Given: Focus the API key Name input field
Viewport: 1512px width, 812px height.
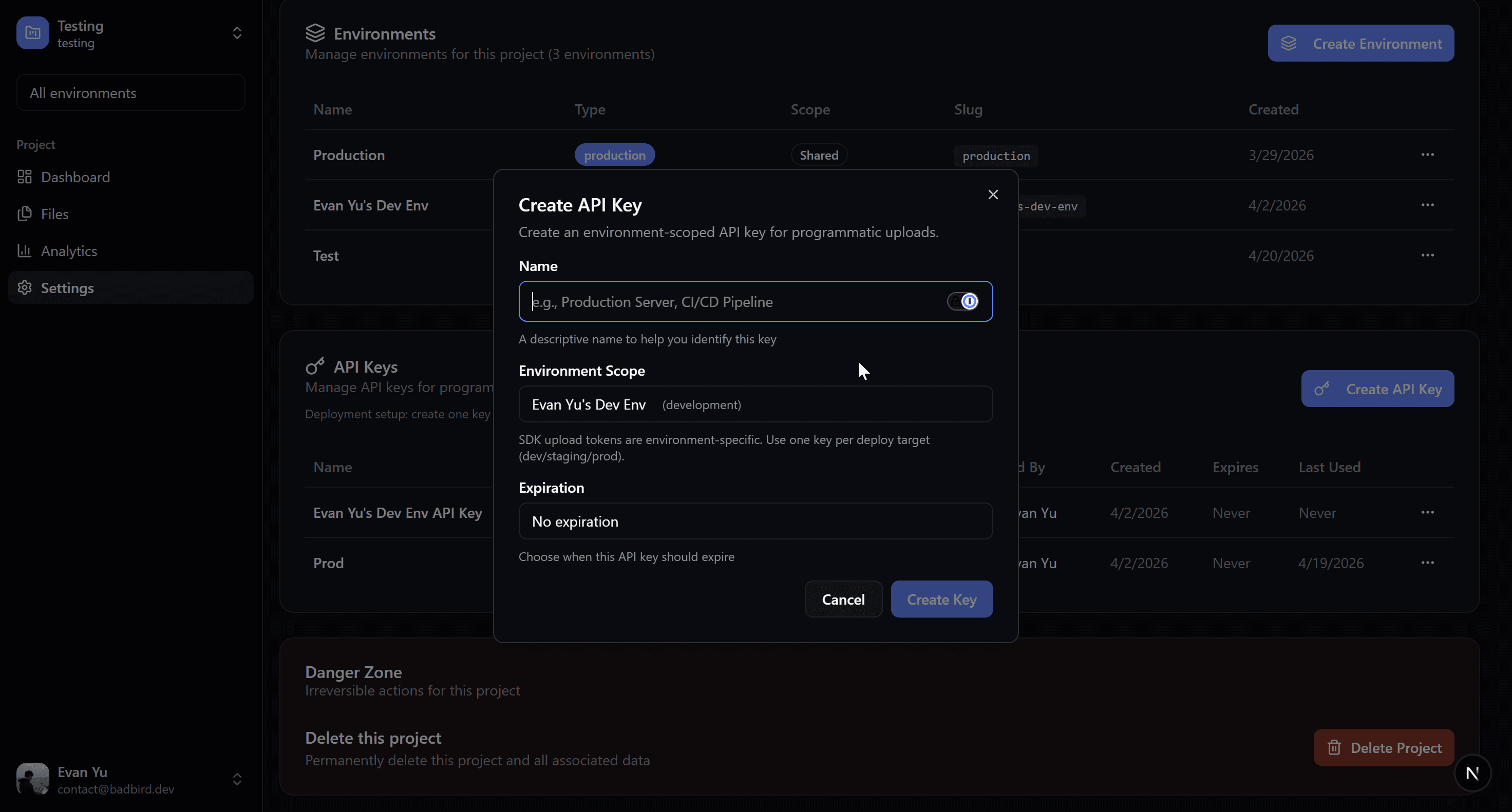Looking at the screenshot, I should click(x=755, y=302).
